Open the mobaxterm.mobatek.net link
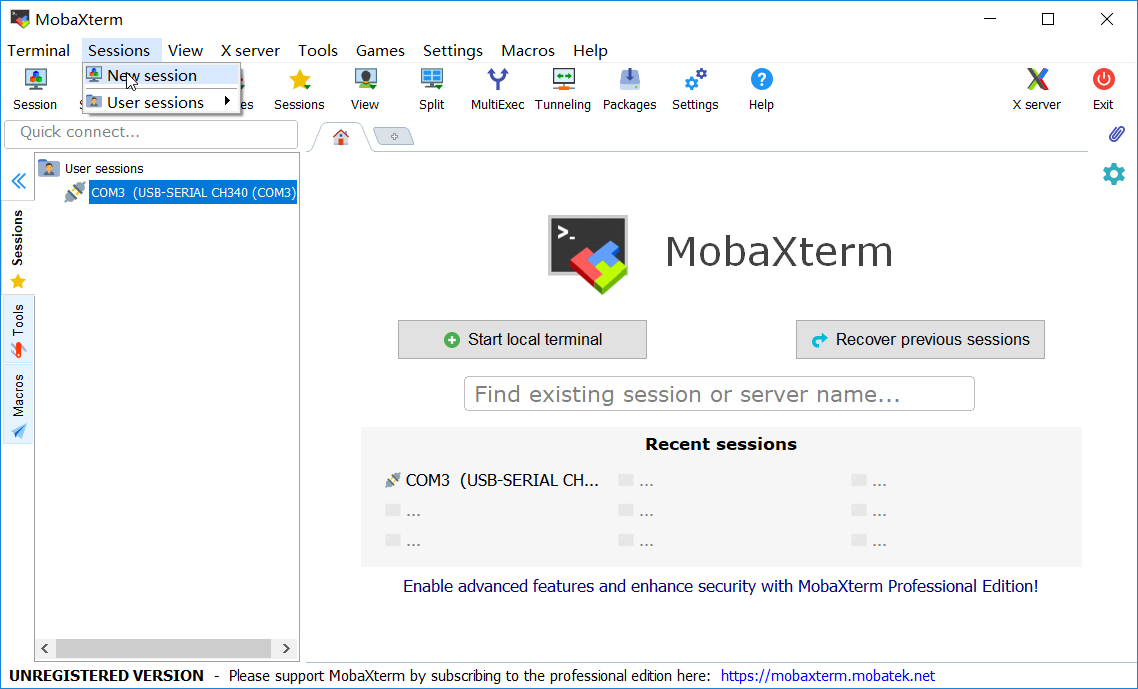Image resolution: width=1138 pixels, height=689 pixels. tap(828, 676)
